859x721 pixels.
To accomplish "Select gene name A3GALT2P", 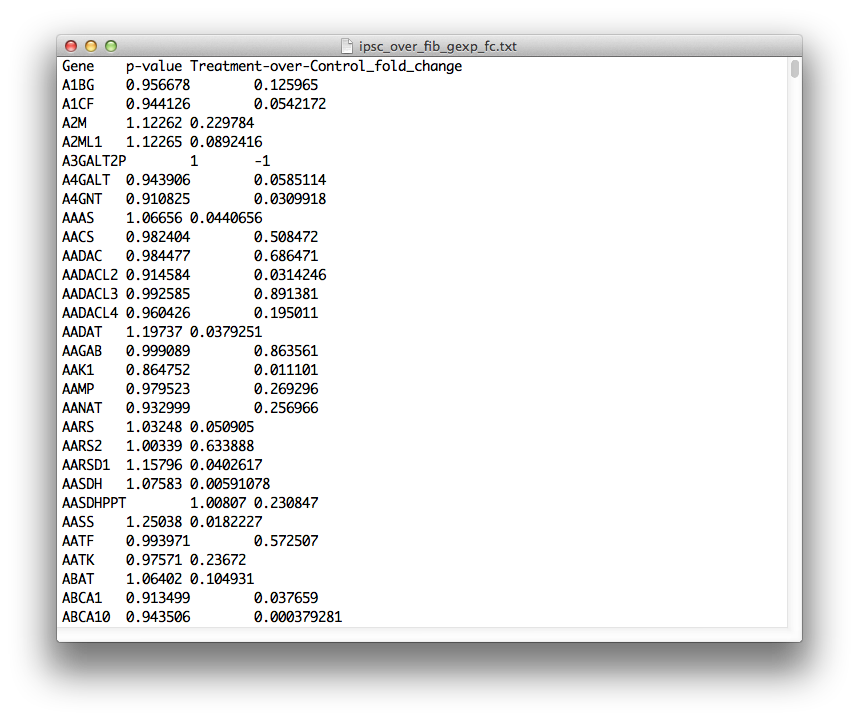I will [94, 161].
